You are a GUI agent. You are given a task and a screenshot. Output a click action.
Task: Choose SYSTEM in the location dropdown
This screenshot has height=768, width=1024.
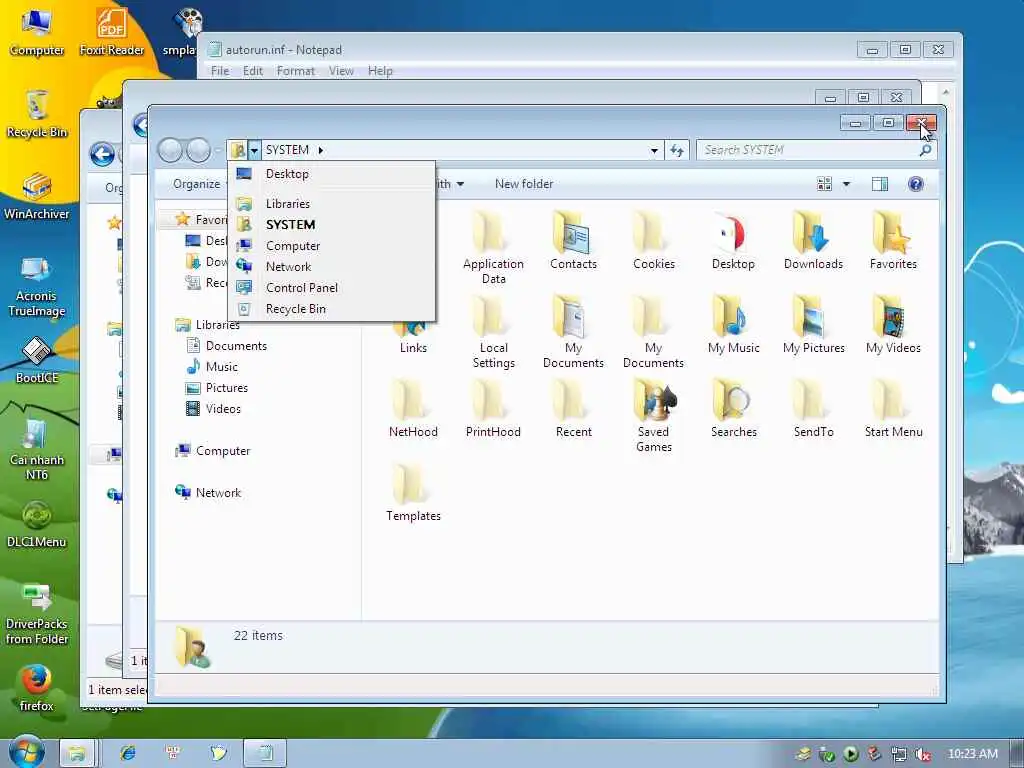[x=332, y=225]
